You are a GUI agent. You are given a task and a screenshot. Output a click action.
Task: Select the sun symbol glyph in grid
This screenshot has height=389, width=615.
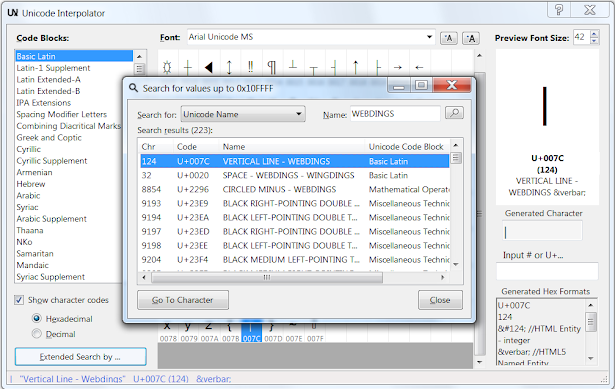(167, 67)
